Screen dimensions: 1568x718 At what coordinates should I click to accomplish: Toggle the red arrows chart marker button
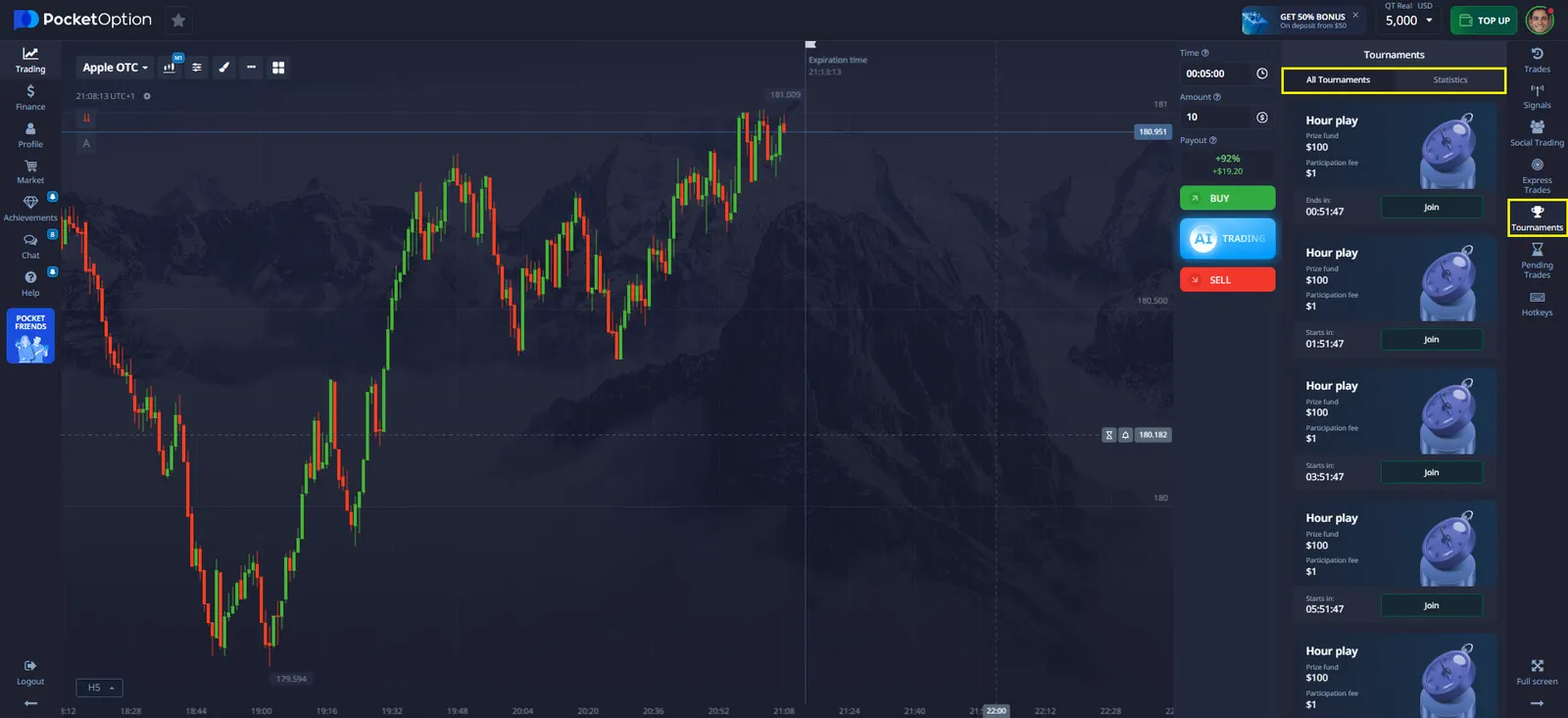pyautogui.click(x=86, y=119)
